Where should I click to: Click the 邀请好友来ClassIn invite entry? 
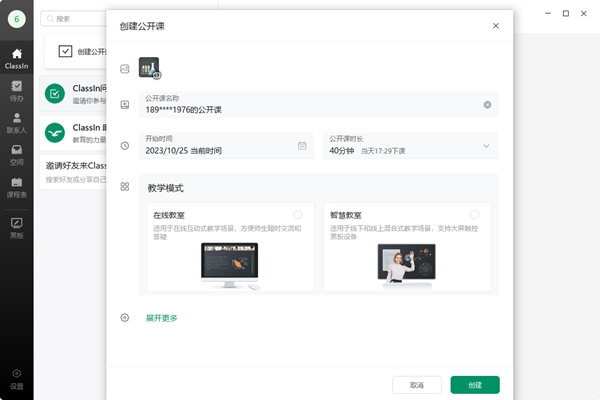(73, 172)
